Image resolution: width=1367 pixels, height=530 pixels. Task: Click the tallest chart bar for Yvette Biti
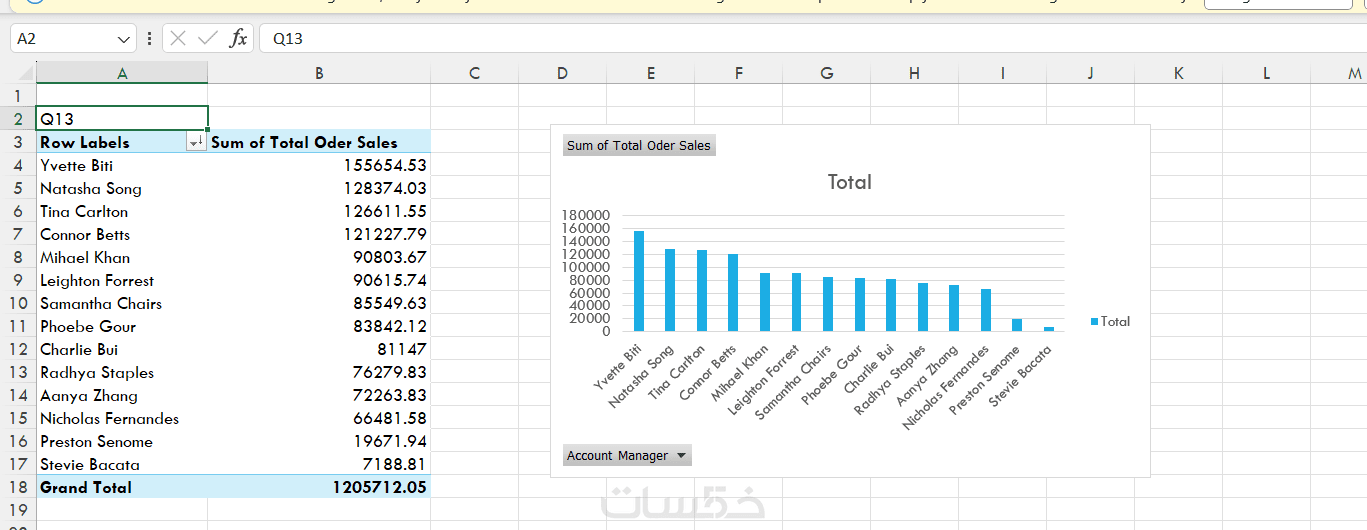(x=639, y=281)
